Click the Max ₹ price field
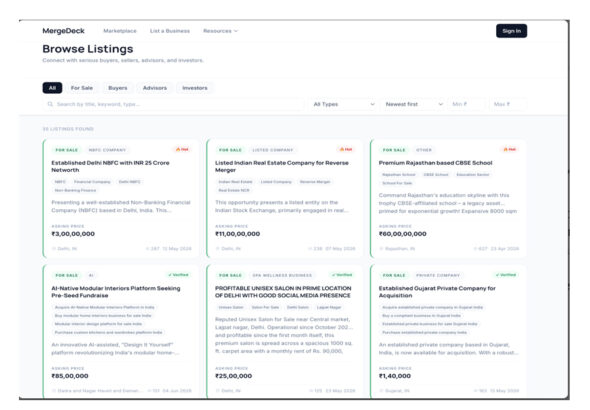This screenshot has height=410, width=590. [508, 104]
